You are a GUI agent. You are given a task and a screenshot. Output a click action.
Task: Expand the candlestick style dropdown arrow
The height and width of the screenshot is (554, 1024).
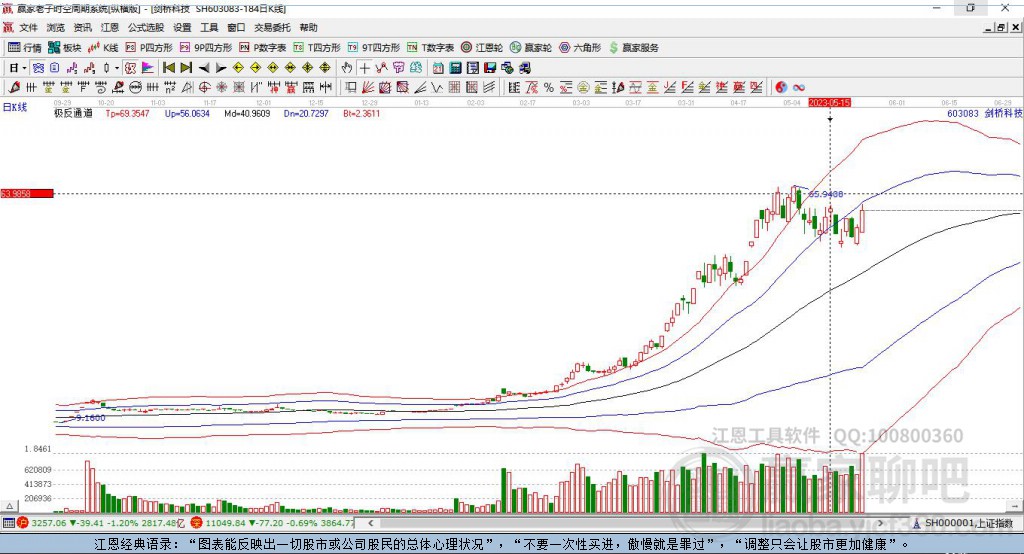(x=117, y=68)
